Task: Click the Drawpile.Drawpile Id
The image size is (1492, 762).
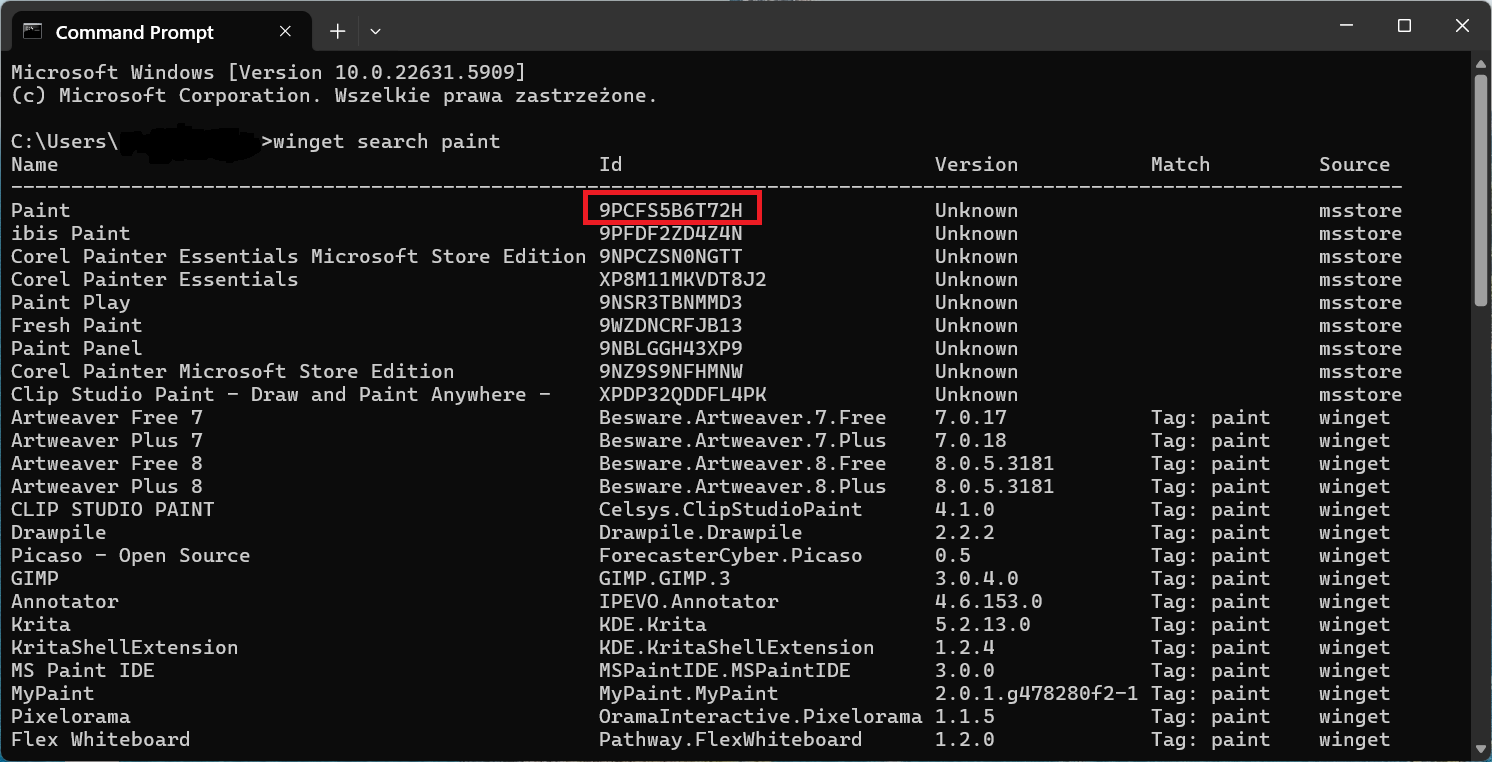Action: tap(701, 533)
